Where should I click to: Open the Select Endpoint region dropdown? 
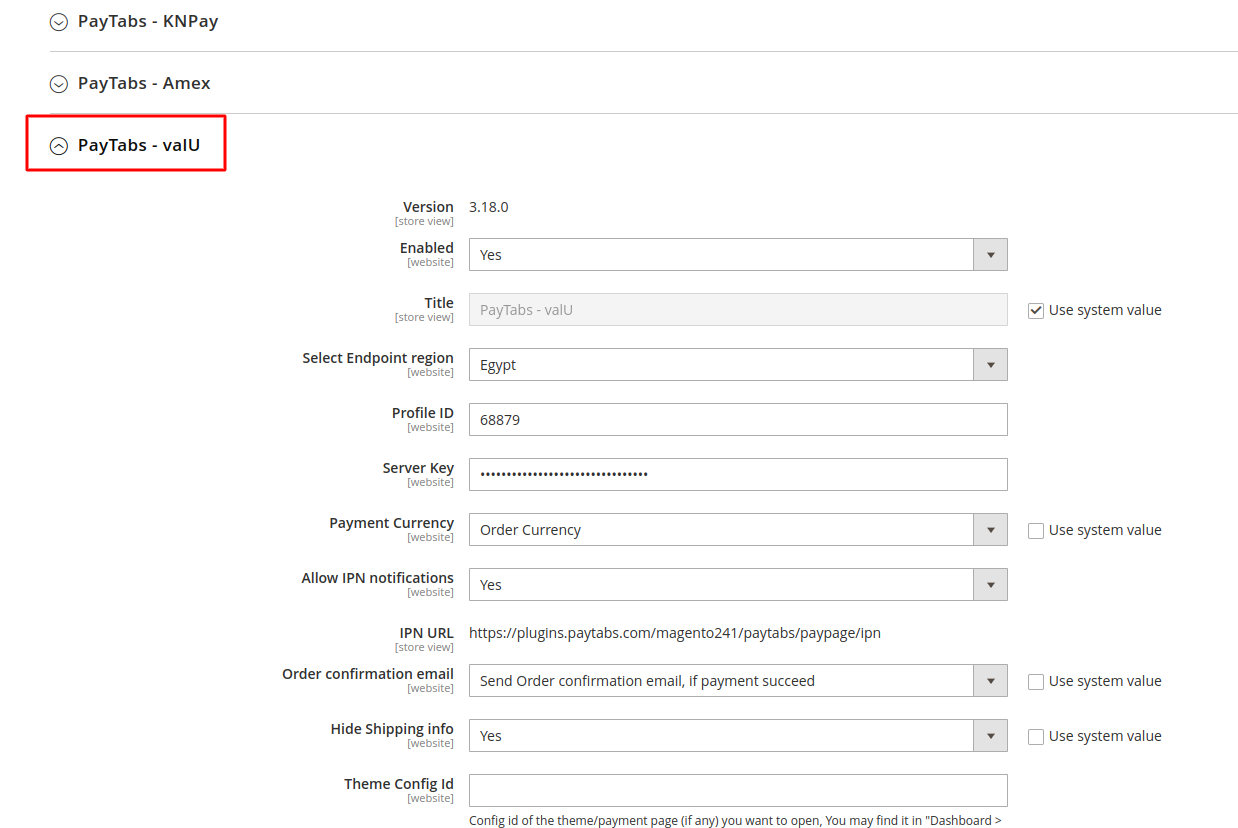pyautogui.click(x=738, y=365)
